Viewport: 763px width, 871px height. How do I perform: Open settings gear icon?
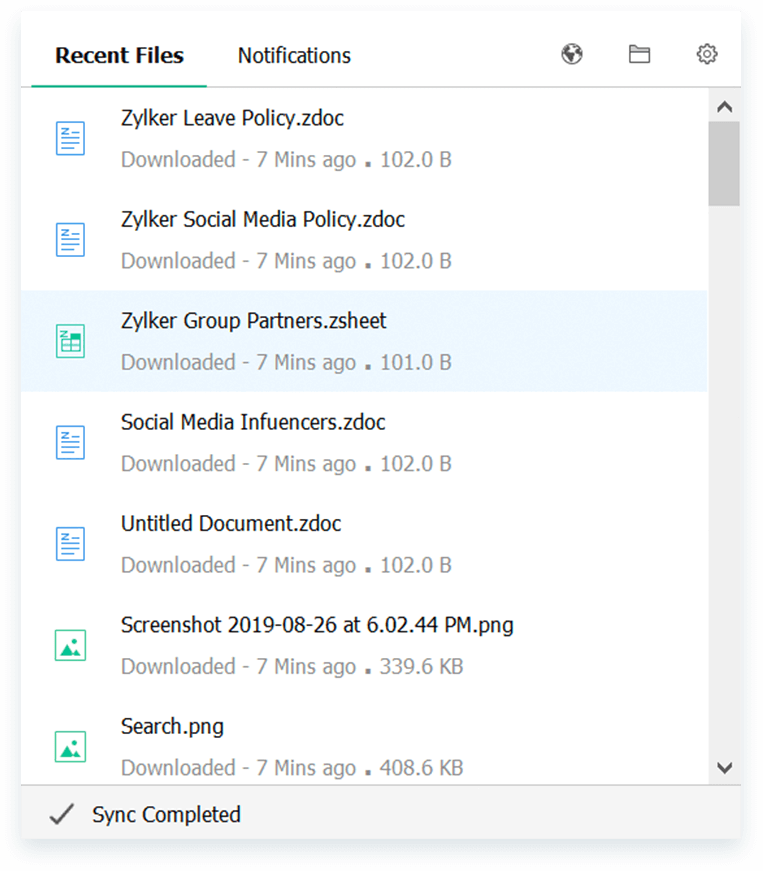click(707, 55)
